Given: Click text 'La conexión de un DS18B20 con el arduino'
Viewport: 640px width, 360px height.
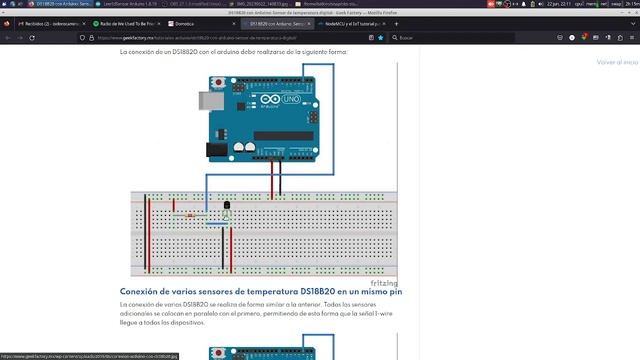Looking at the screenshot, I should point(233,52).
